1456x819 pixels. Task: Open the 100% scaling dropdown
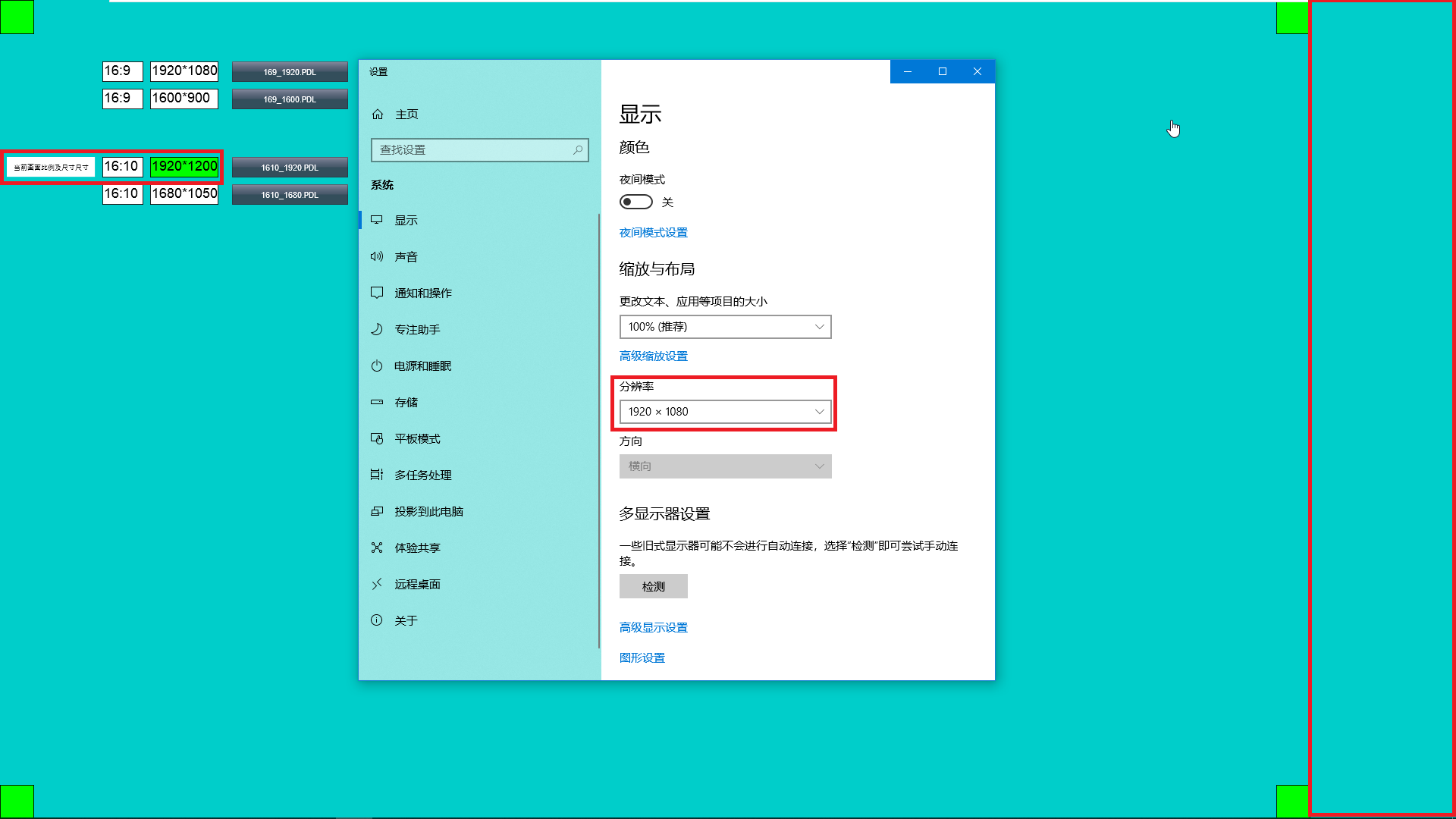tap(725, 327)
